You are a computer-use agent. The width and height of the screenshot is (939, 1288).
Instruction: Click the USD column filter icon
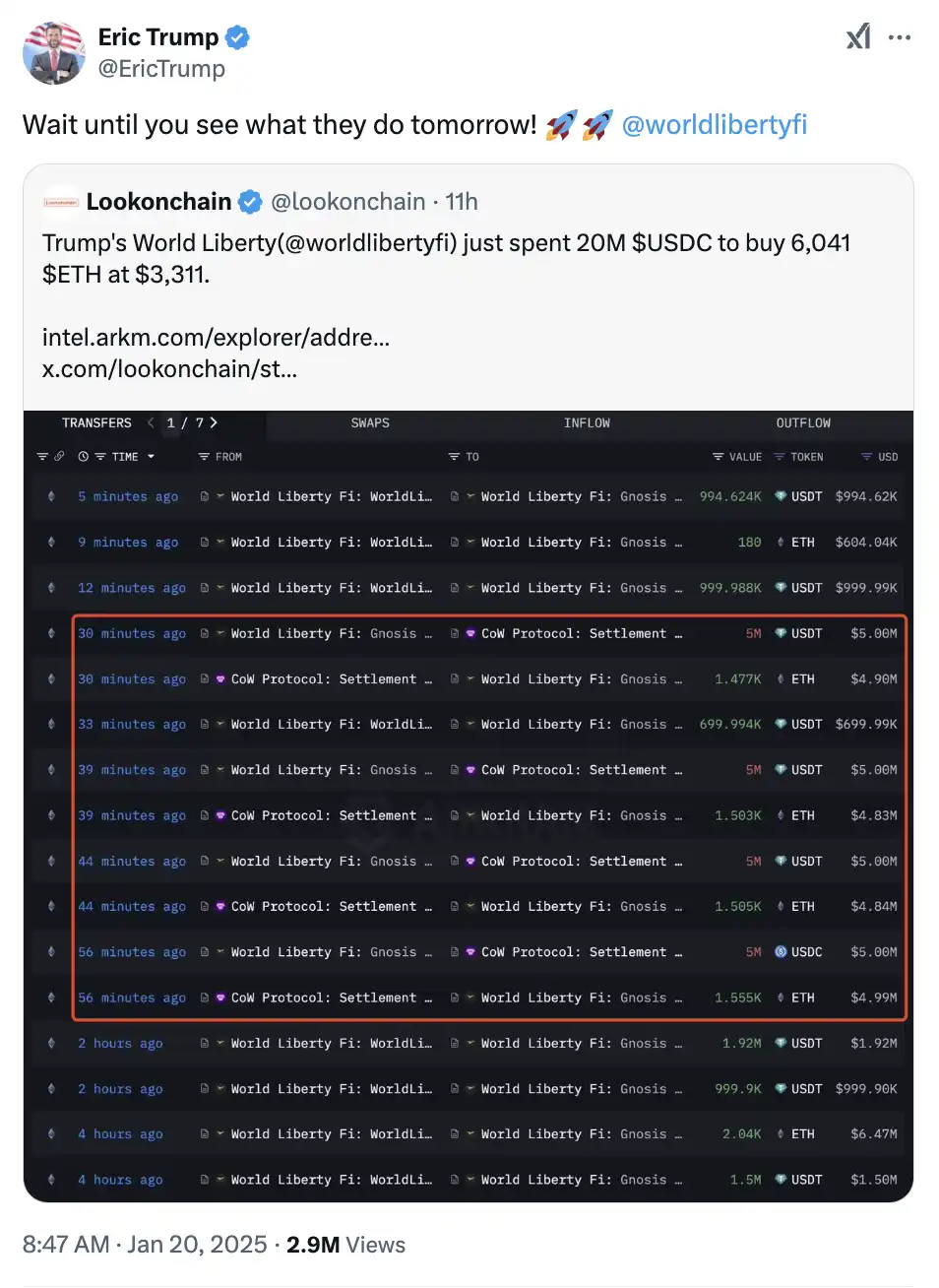point(866,457)
